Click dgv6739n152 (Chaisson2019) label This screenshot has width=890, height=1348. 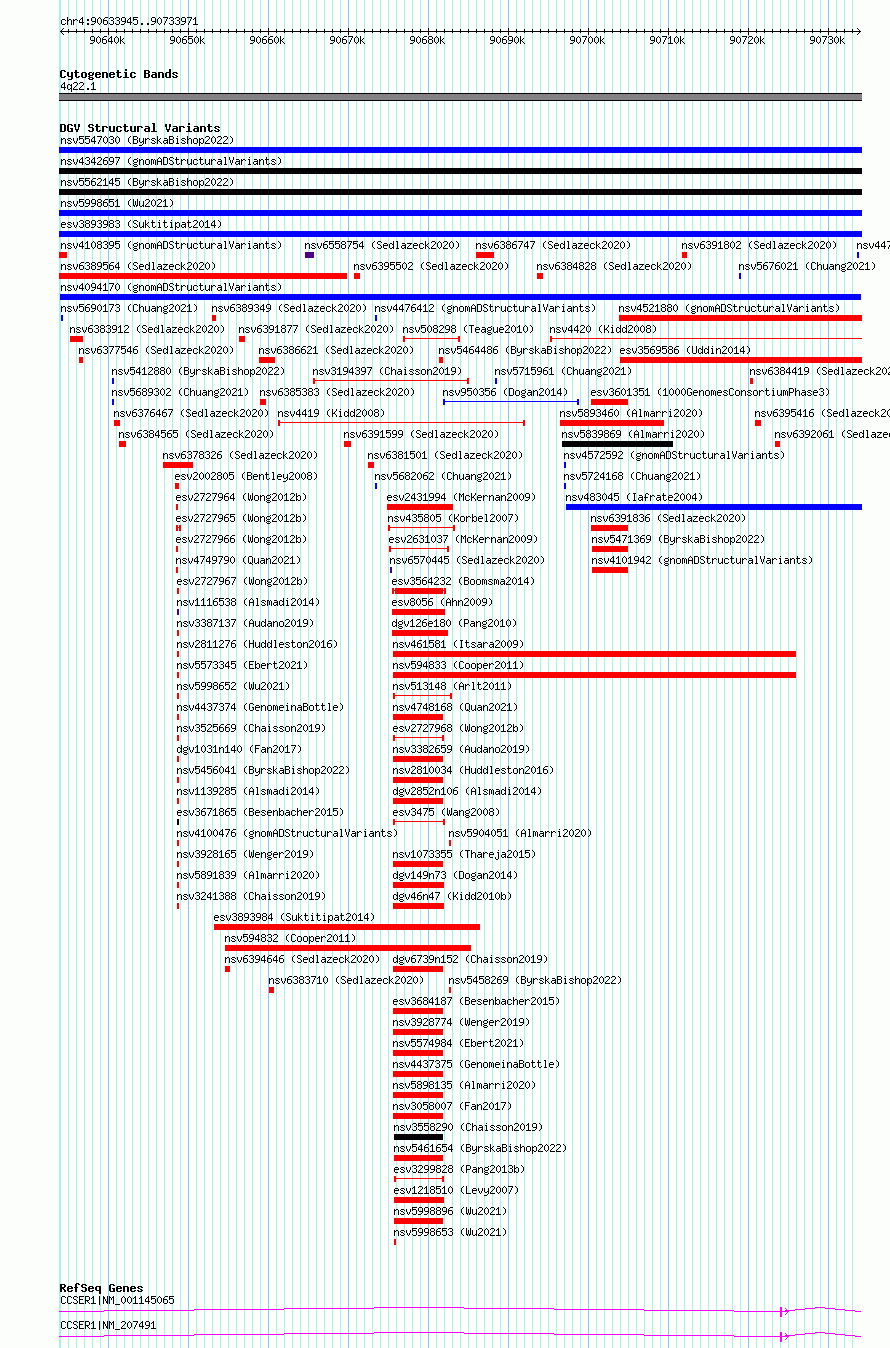pyautogui.click(x=470, y=959)
